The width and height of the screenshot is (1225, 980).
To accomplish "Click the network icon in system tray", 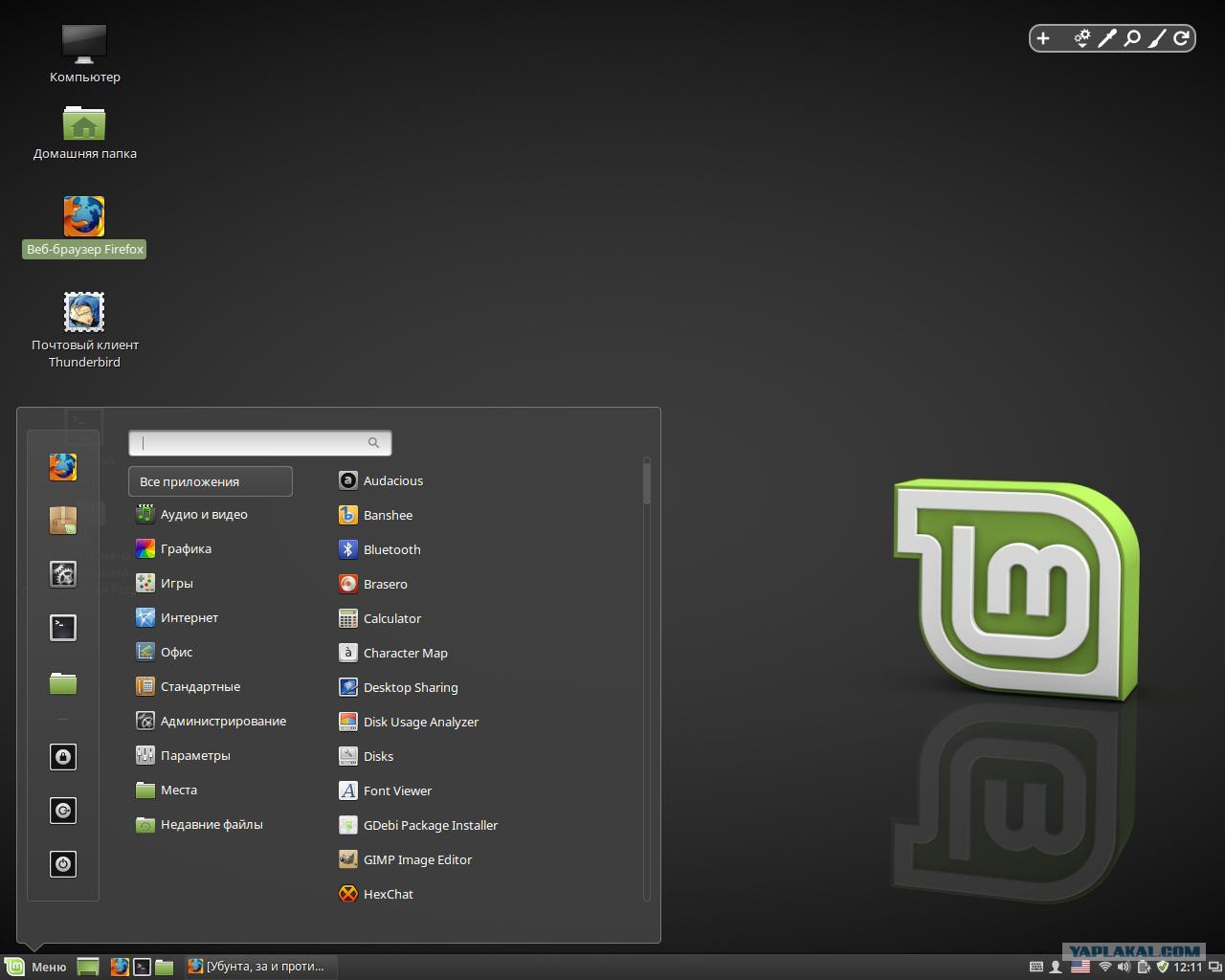I will (1105, 967).
